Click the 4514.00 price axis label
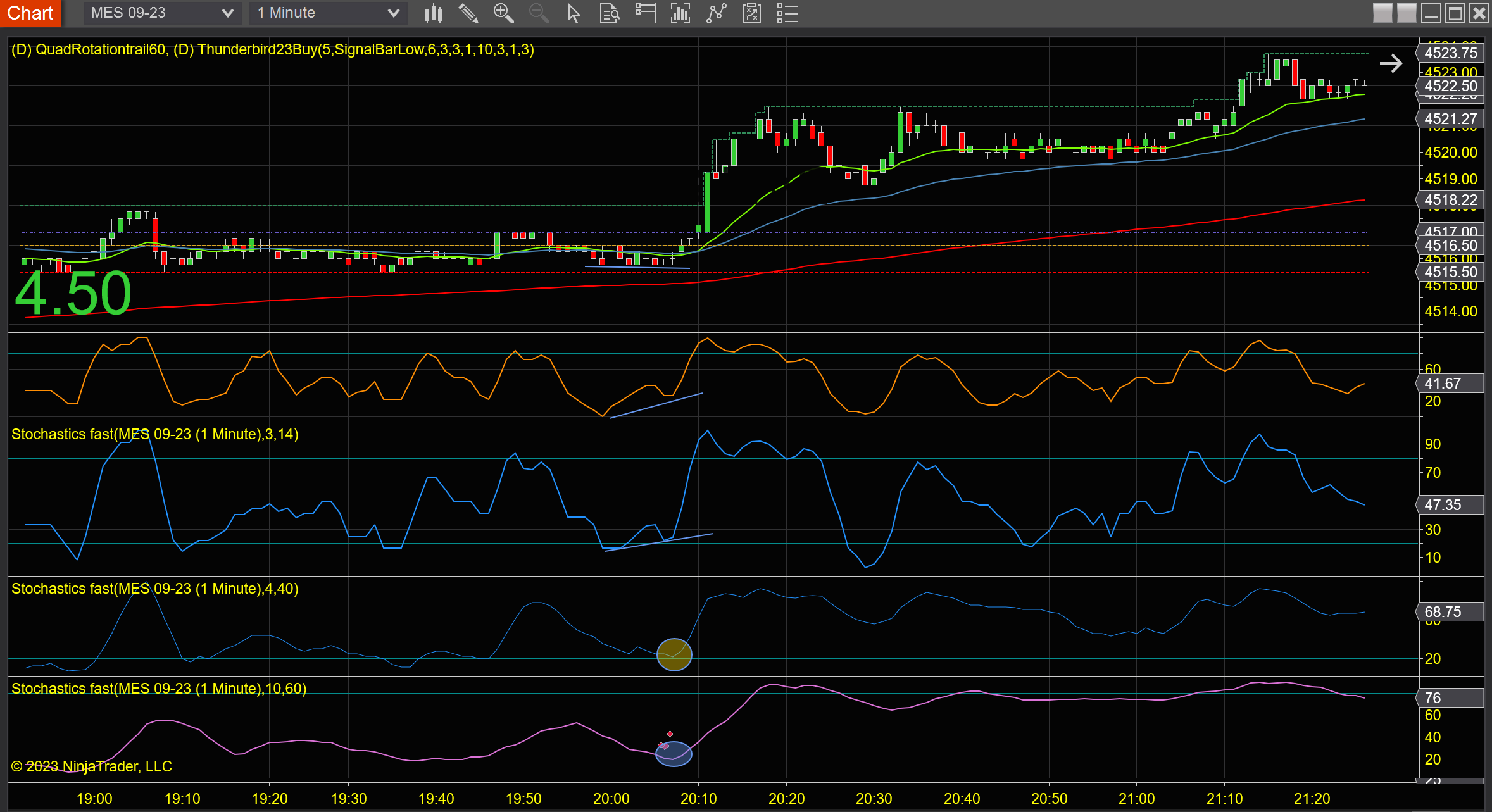This screenshot has height=812, width=1492. 1451,311
